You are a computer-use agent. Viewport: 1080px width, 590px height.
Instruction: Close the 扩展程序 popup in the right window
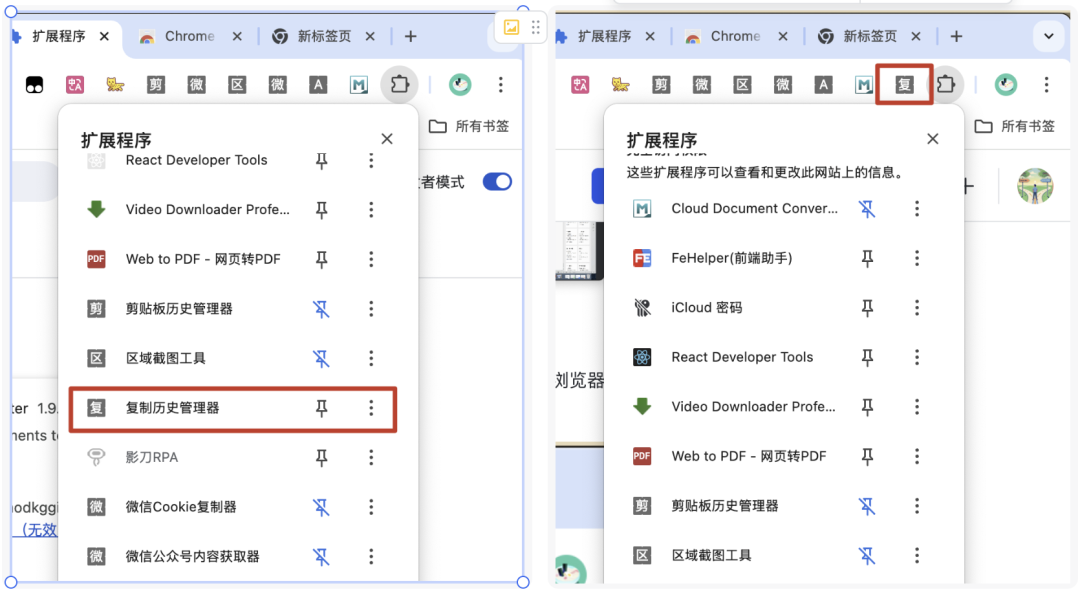tap(933, 139)
